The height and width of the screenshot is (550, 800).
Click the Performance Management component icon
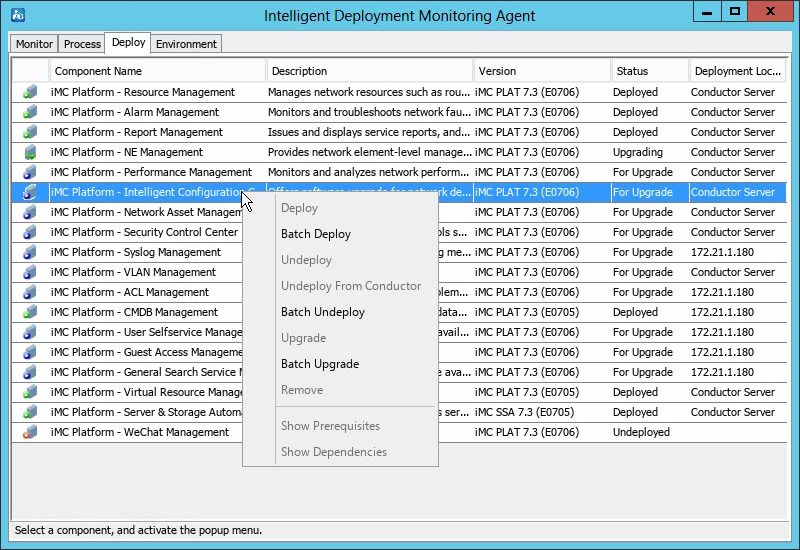tap(30, 172)
